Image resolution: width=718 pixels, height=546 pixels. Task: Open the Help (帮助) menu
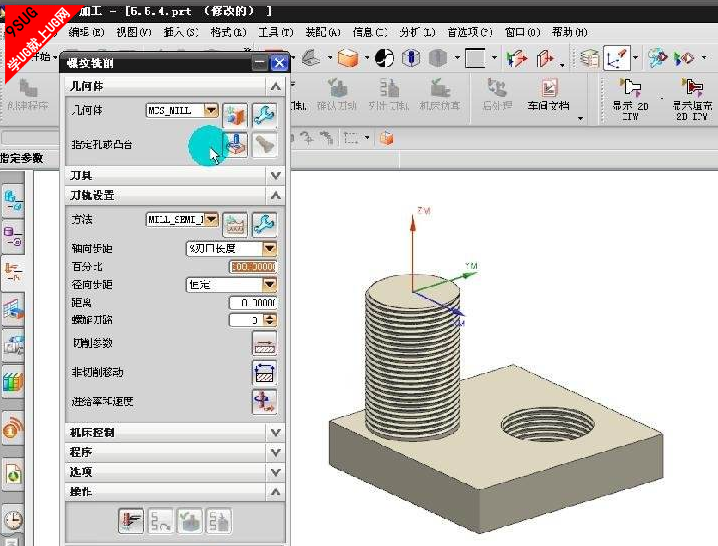coord(569,32)
